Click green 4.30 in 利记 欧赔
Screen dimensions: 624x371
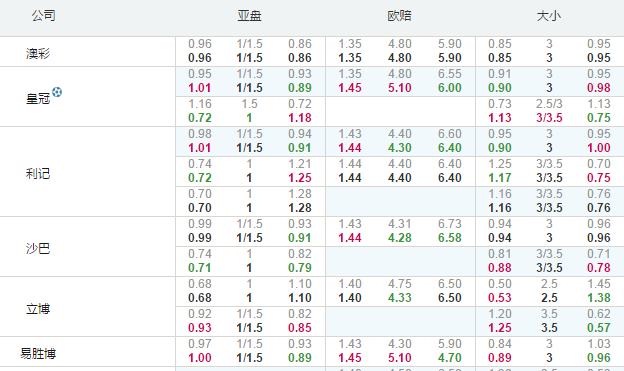[400, 148]
